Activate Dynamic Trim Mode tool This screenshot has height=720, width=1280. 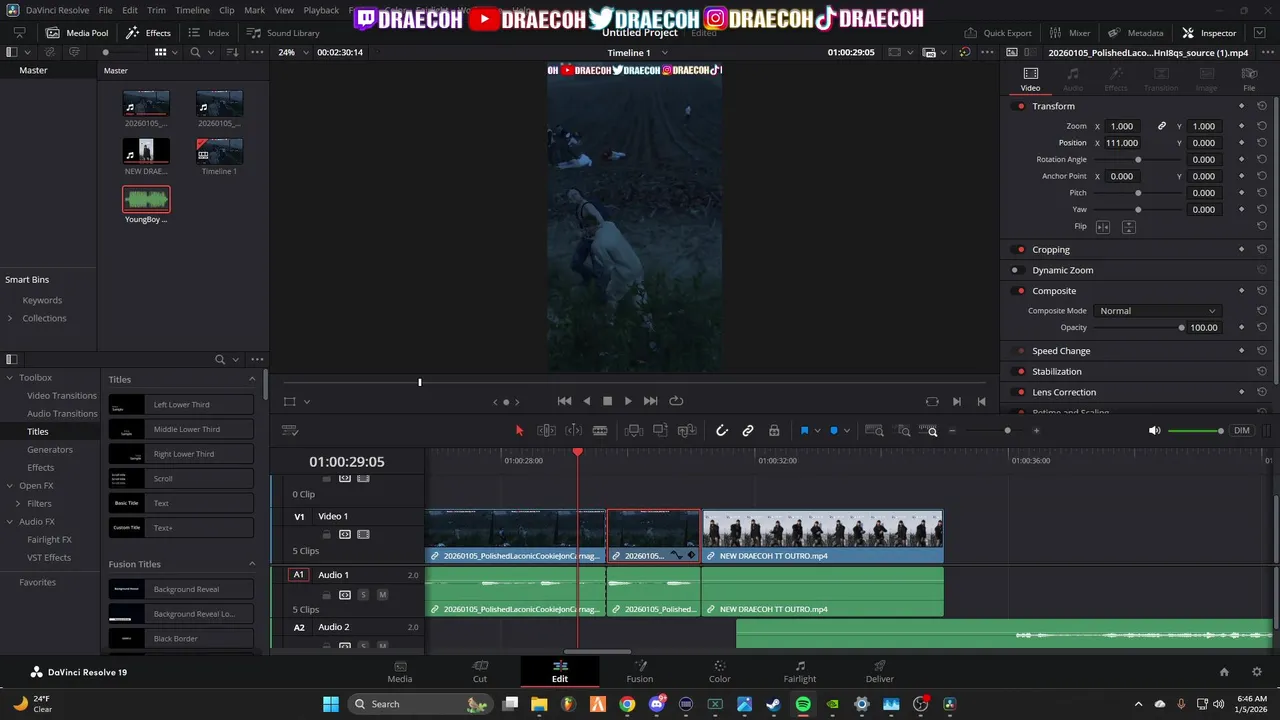574,431
